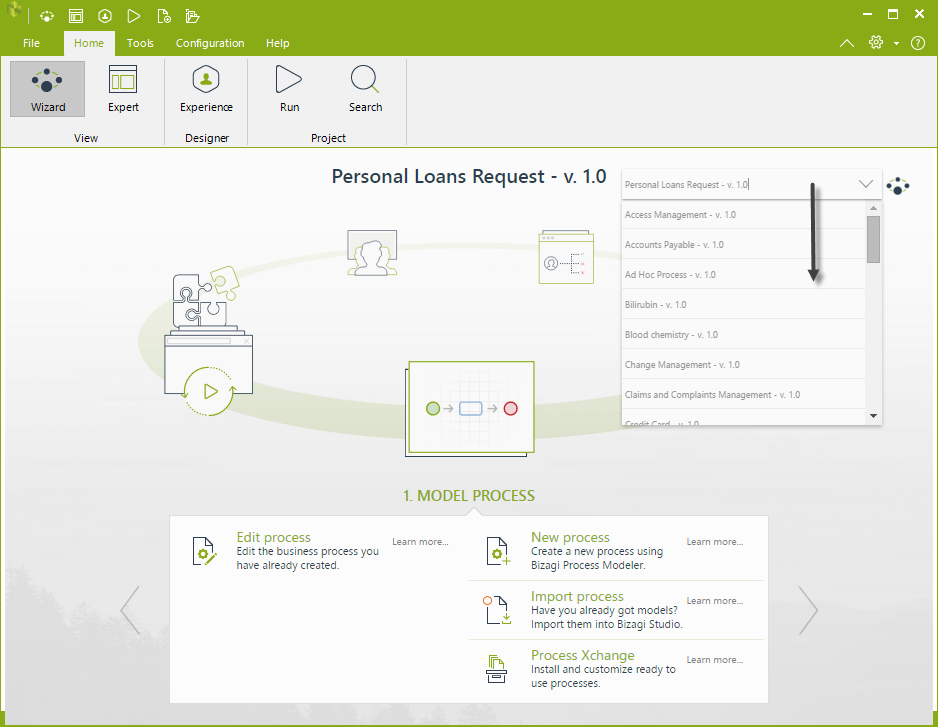Go to next wizard step arrow
The height and width of the screenshot is (727, 938).
pyautogui.click(x=808, y=610)
